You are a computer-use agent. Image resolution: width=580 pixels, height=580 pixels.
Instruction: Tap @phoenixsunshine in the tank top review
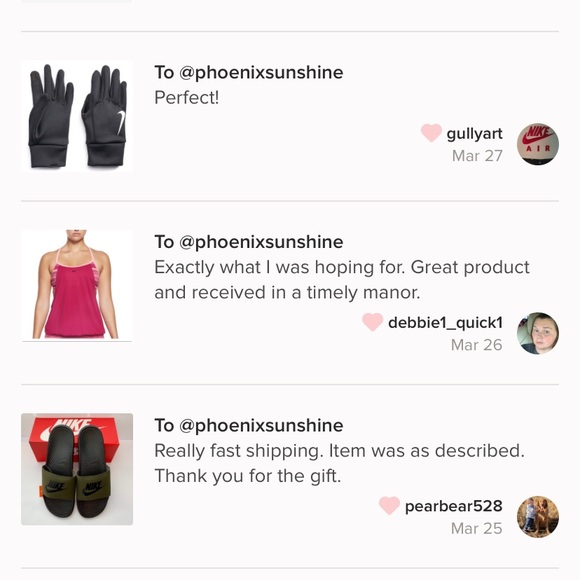(261, 242)
